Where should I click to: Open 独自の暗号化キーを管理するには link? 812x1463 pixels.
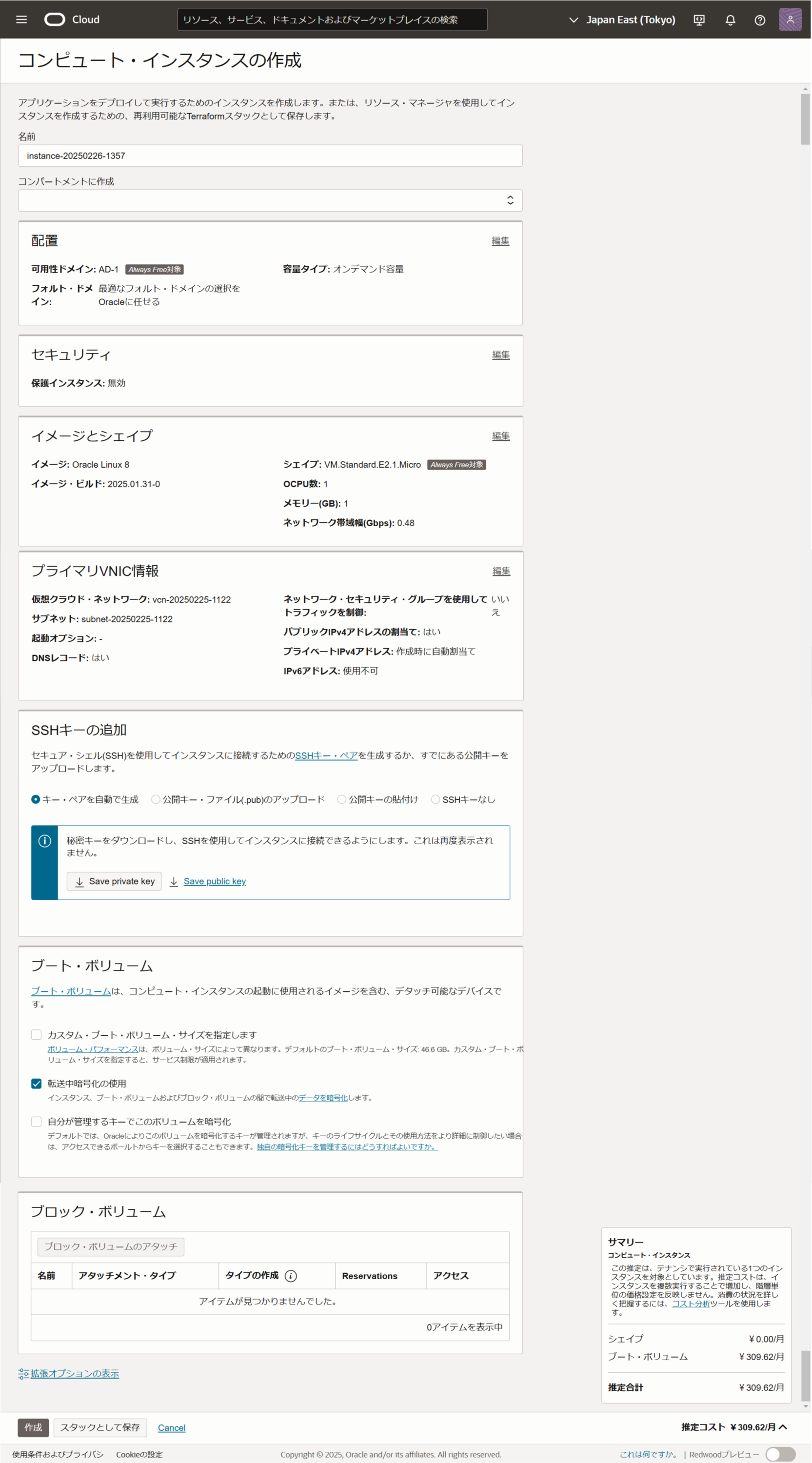point(347,1146)
